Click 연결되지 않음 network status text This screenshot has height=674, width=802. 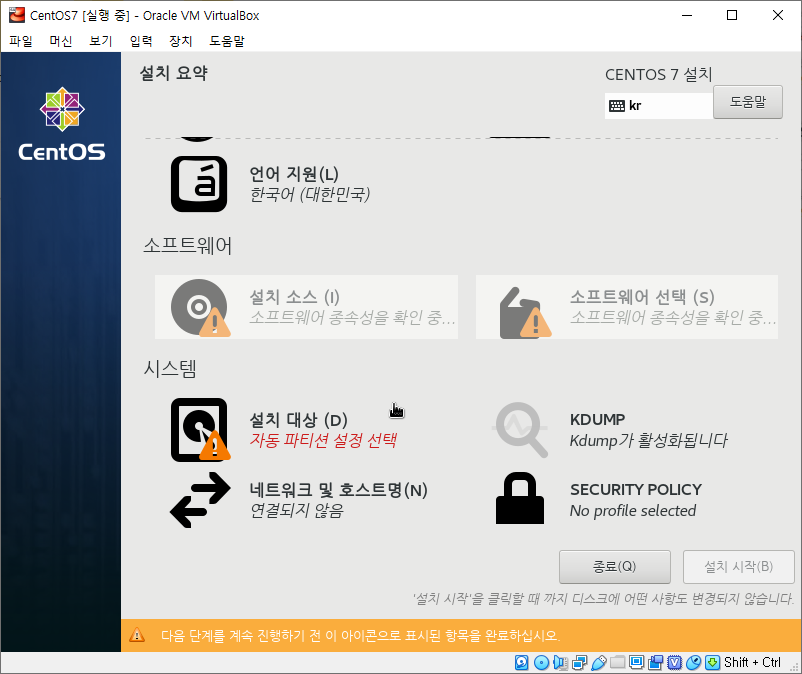pyautogui.click(x=297, y=510)
